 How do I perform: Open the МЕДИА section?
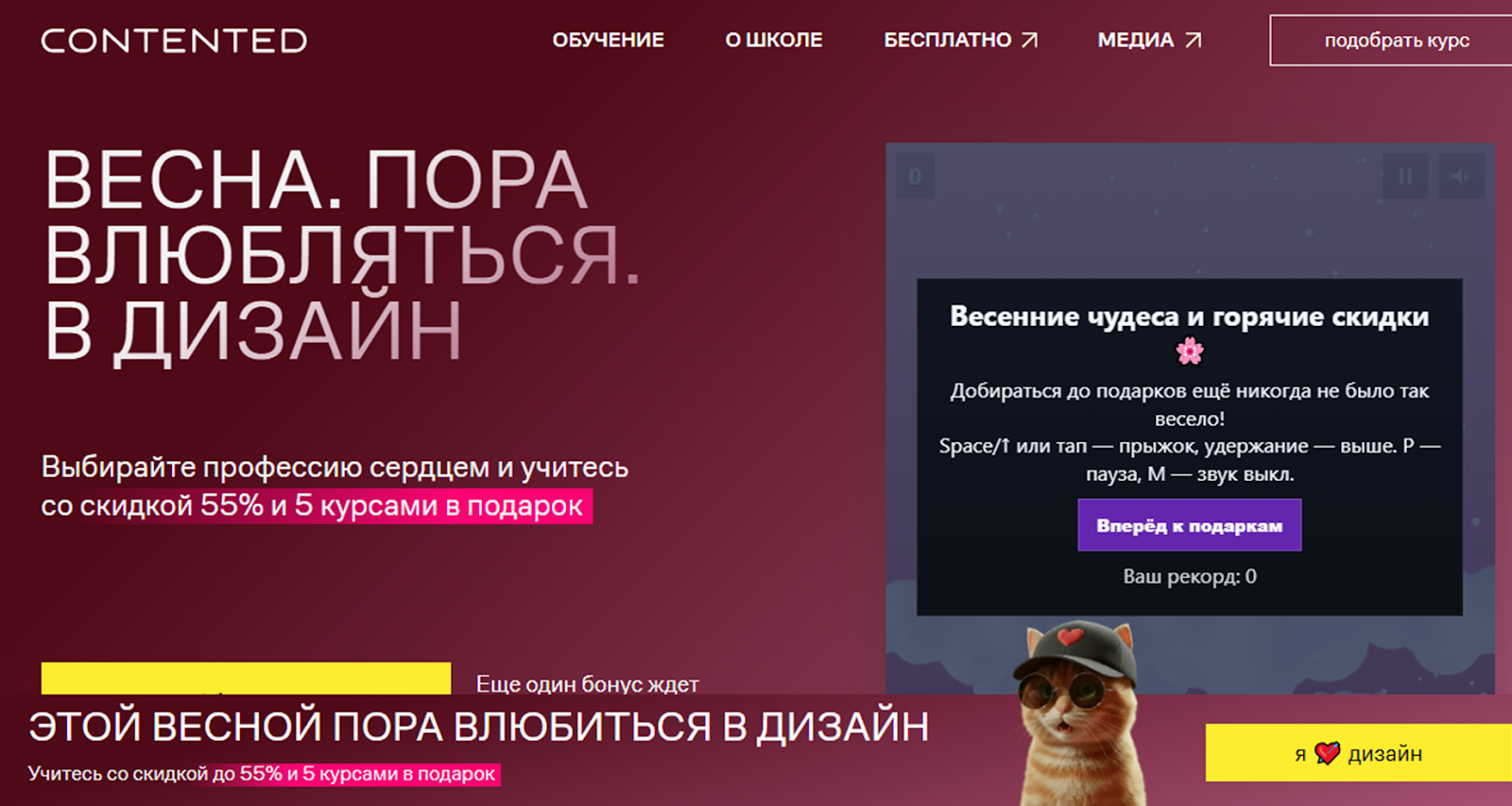click(1135, 40)
